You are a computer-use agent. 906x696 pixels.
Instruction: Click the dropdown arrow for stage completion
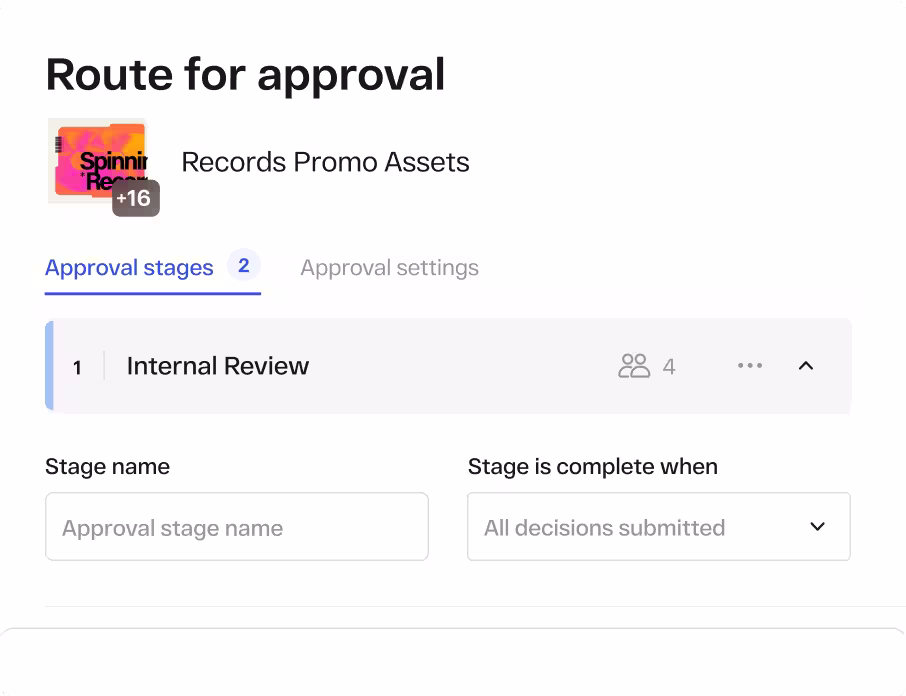(x=817, y=527)
